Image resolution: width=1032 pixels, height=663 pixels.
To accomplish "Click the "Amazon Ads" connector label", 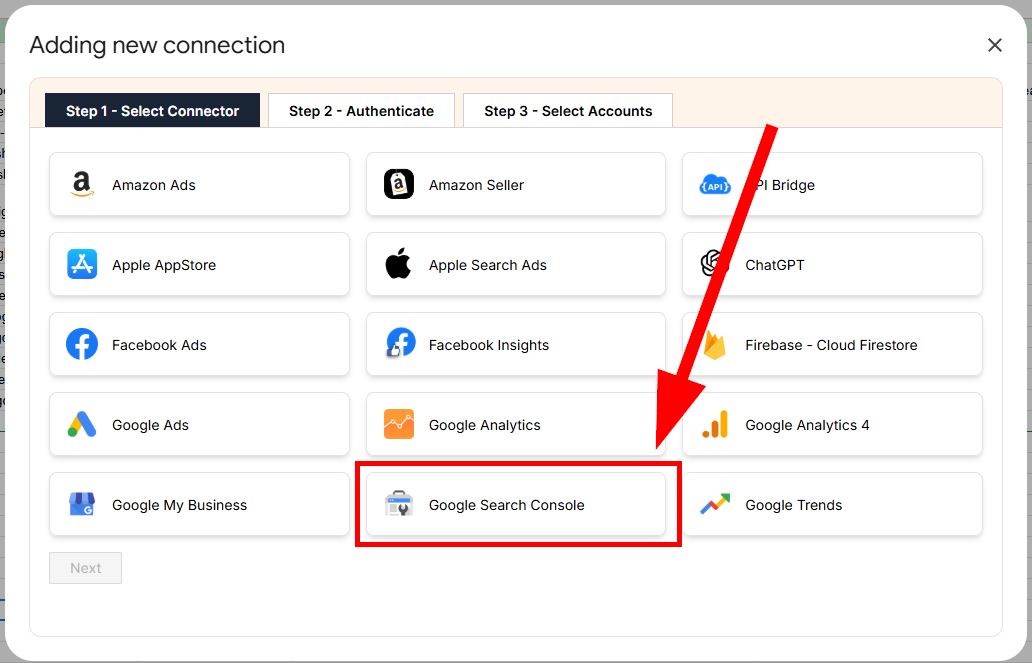I will pyautogui.click(x=153, y=185).
